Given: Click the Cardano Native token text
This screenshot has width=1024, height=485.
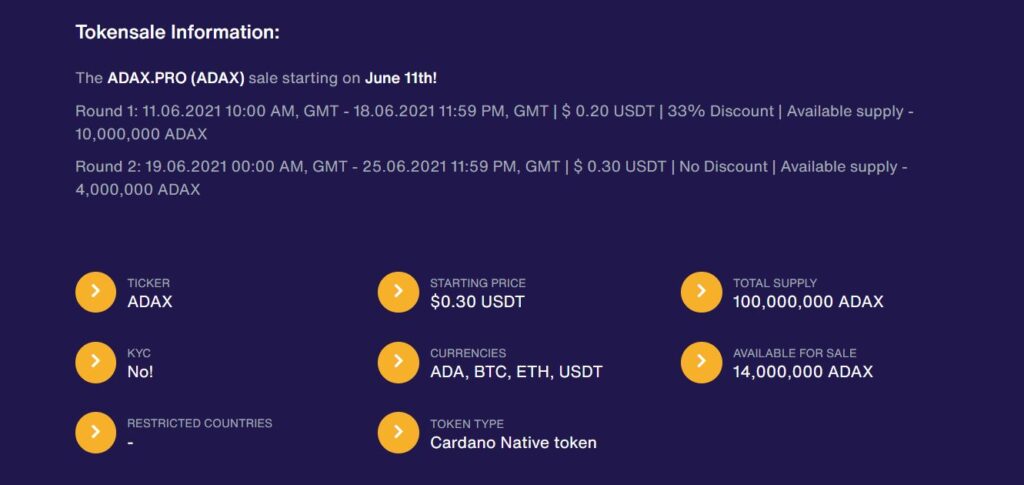Looking at the screenshot, I should point(513,442).
